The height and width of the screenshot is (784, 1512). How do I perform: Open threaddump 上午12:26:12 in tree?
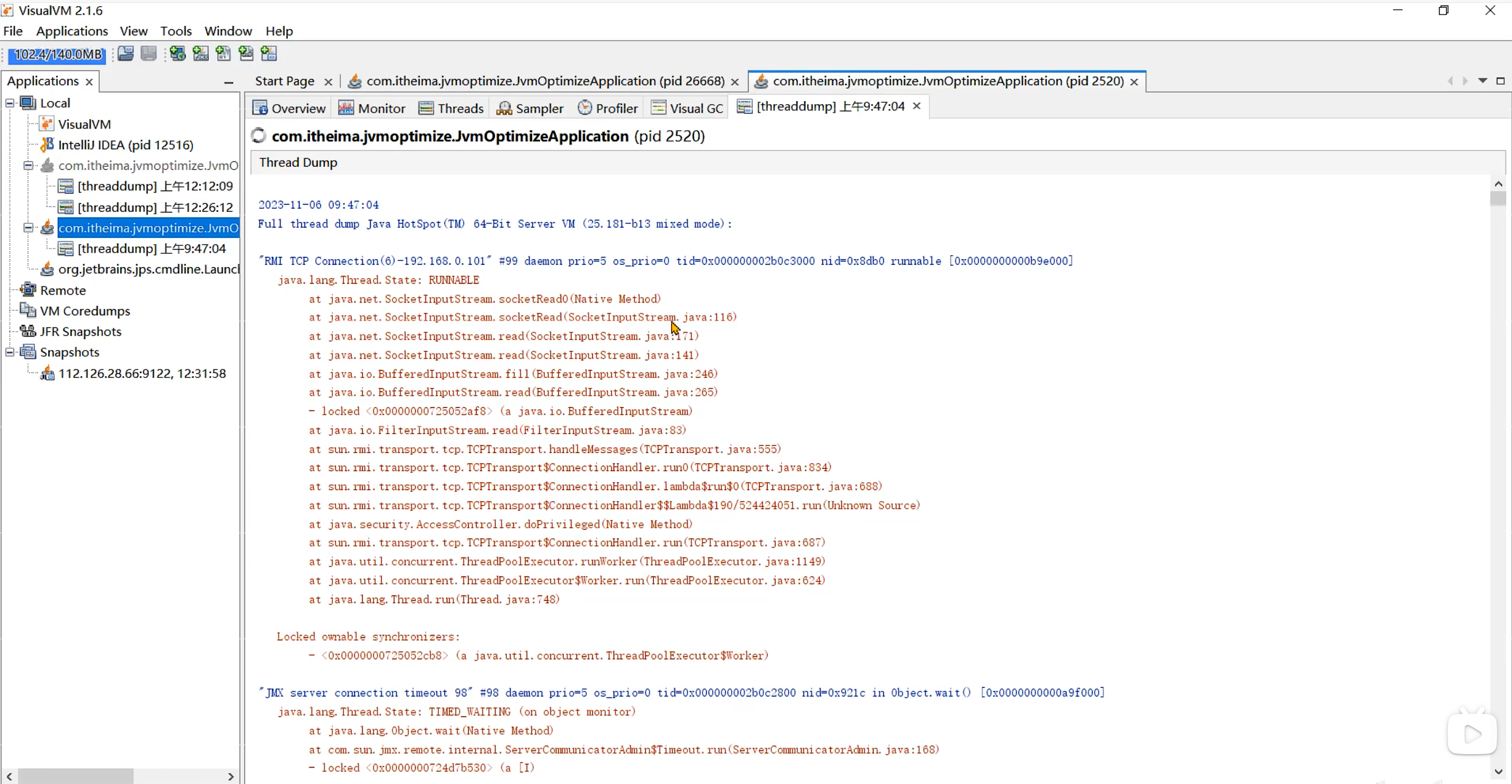point(155,207)
